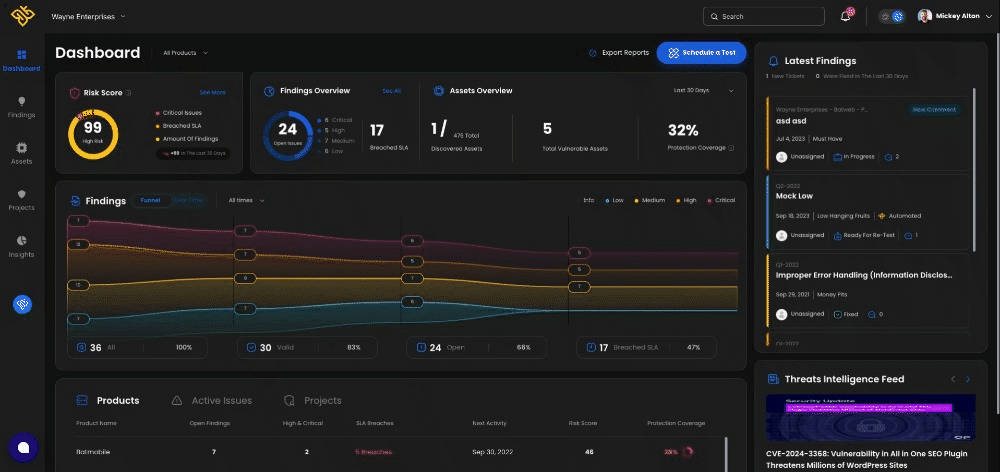Click the 99 risk score gauge ring
Image resolution: width=1000 pixels, height=472 pixels.
(x=93, y=135)
